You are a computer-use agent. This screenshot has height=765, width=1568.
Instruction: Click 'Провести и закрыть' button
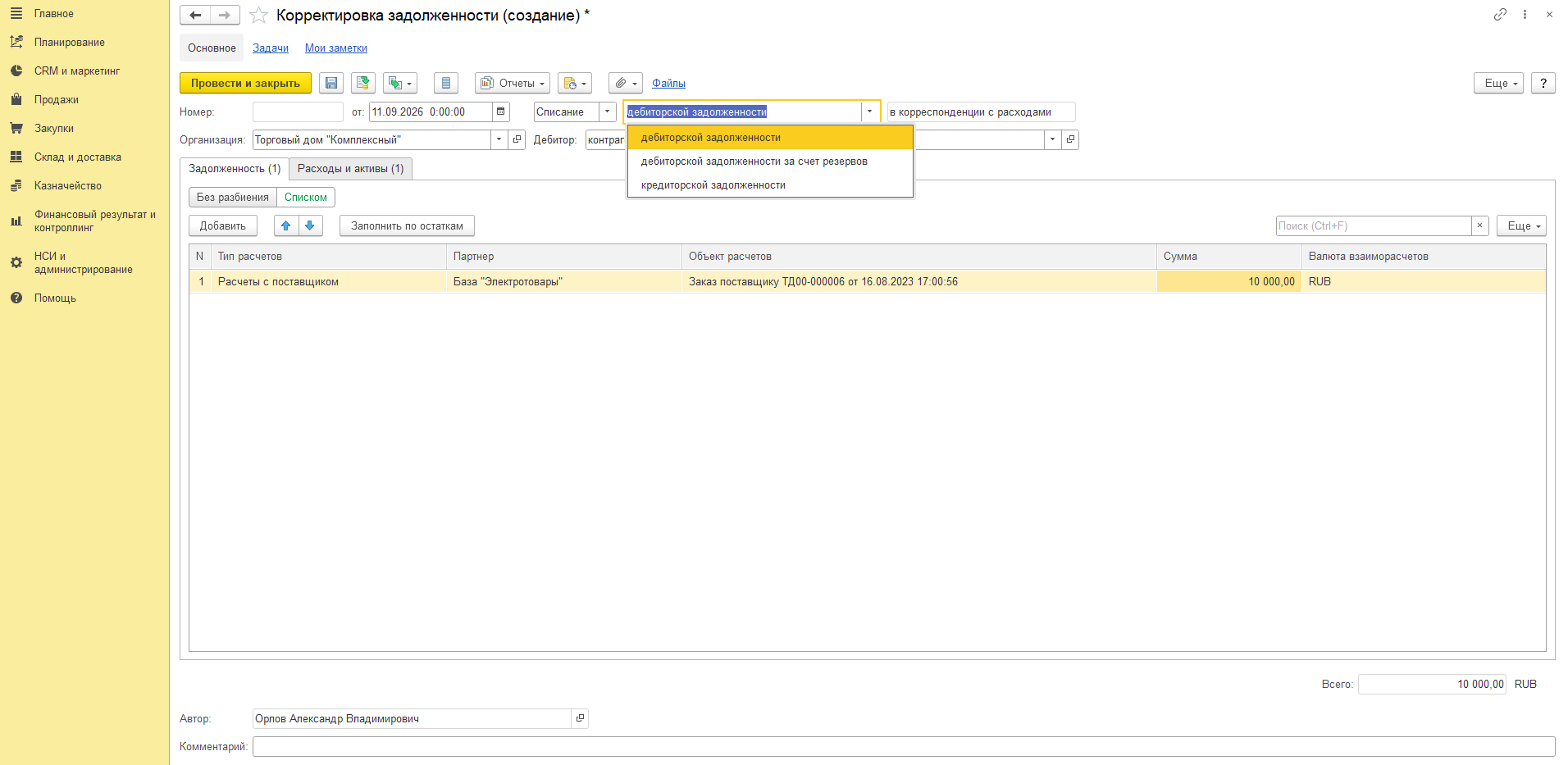[x=245, y=83]
